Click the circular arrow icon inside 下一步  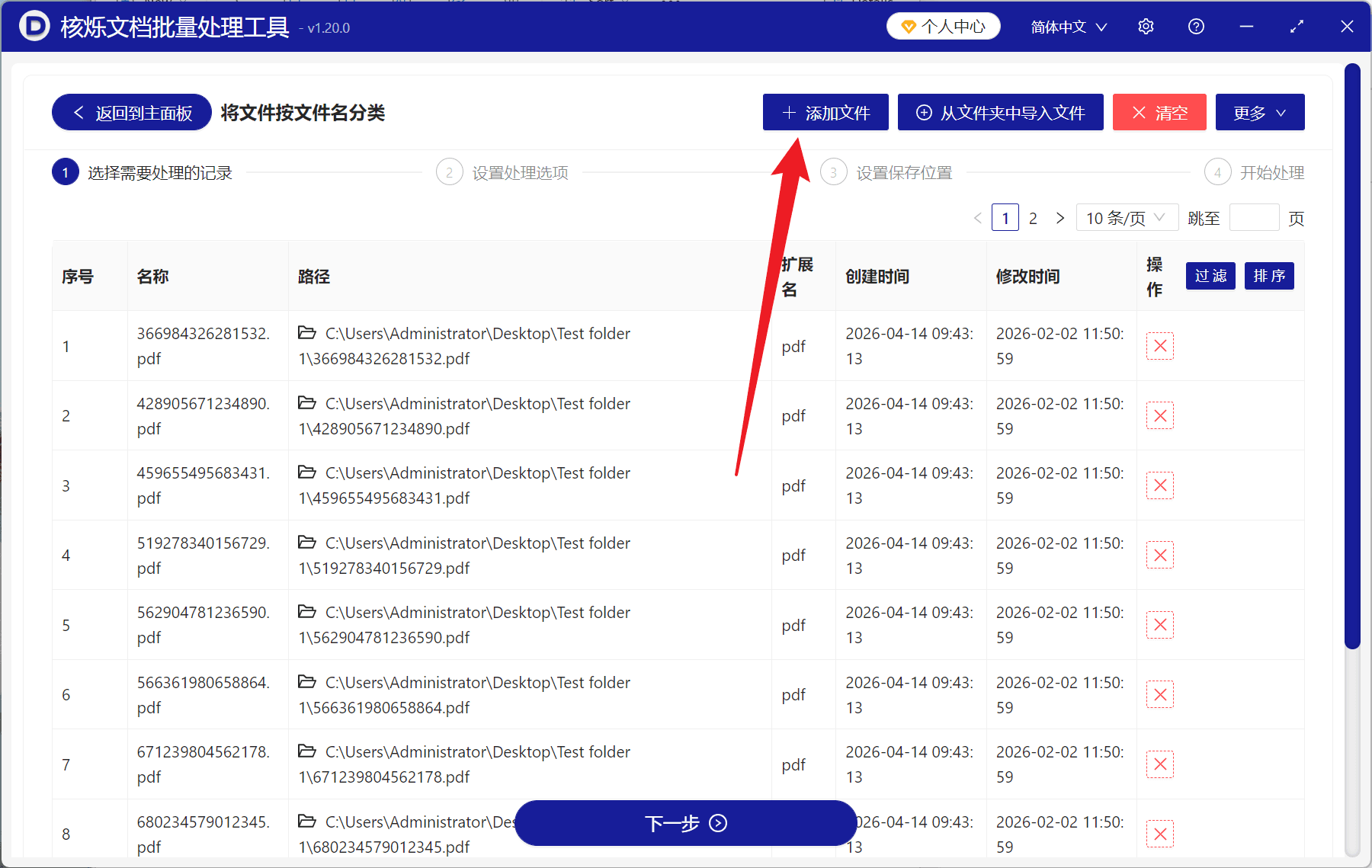pos(717,824)
